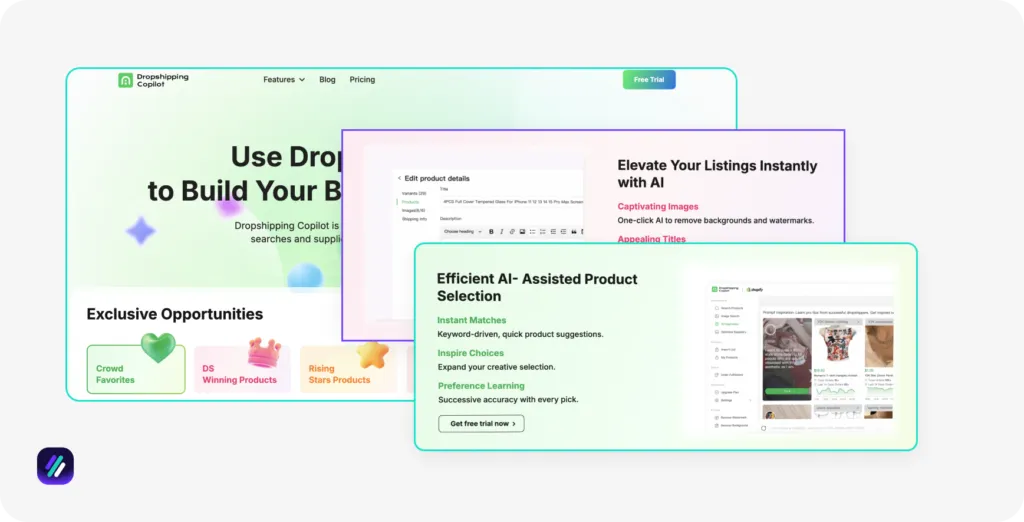Click the Shopify logo in the app header

click(x=755, y=289)
